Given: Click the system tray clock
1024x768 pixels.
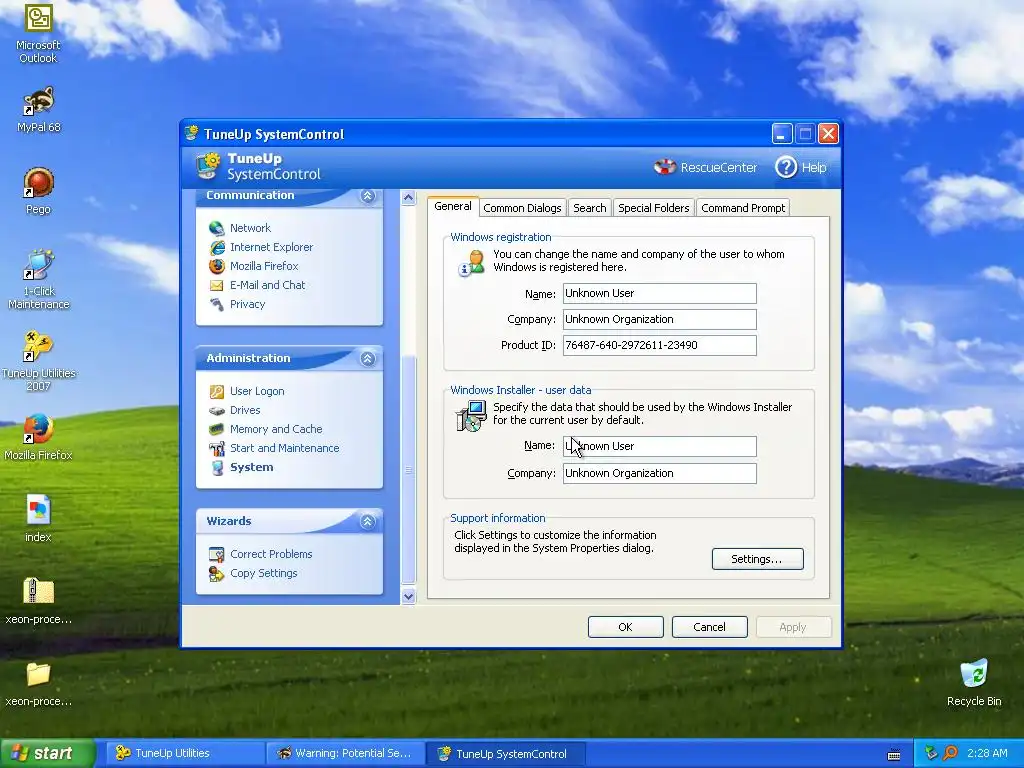Looking at the screenshot, I should click(987, 754).
